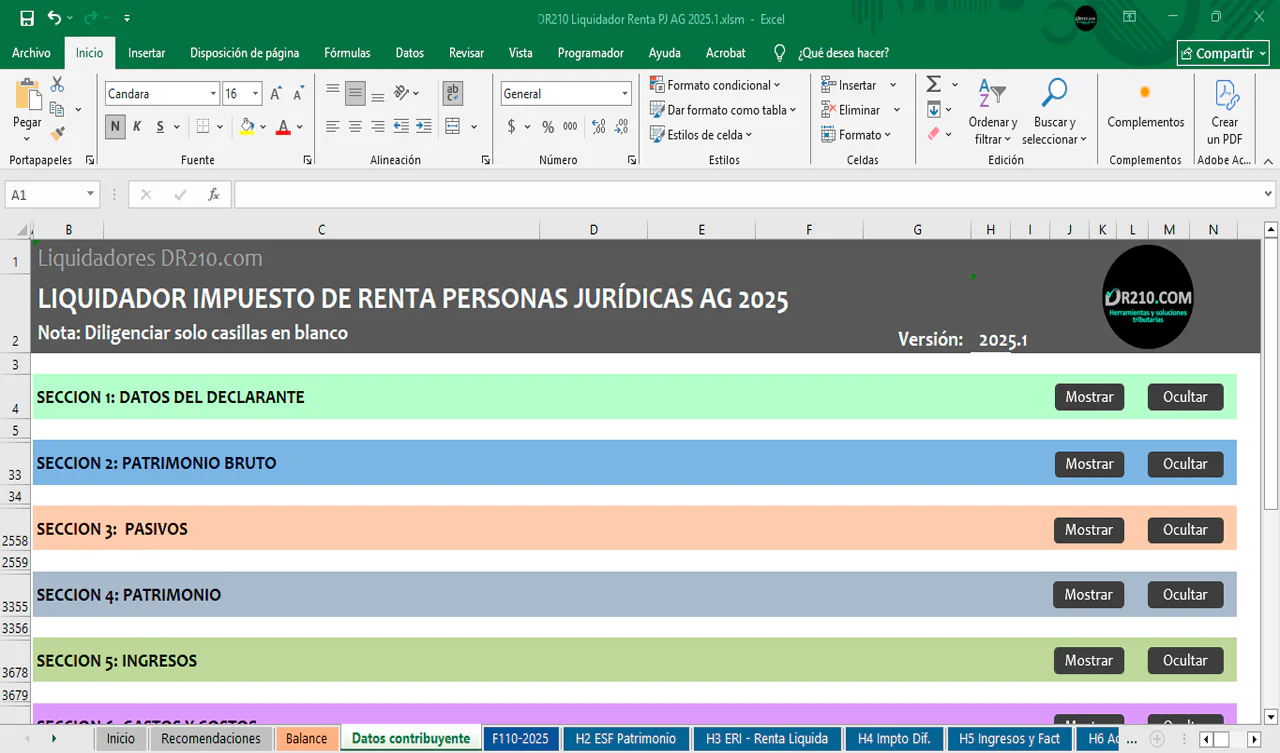Click the yellow fill color button

tap(247, 127)
